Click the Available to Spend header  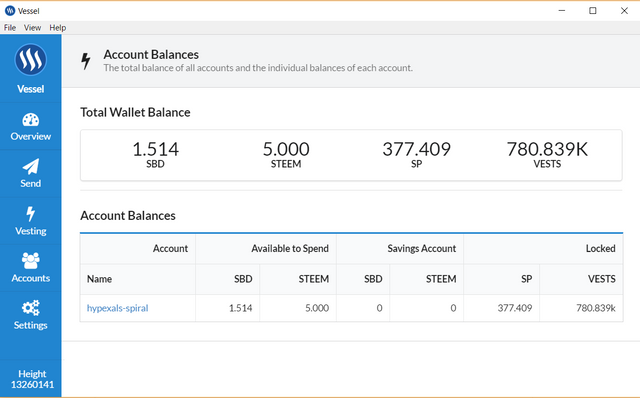pos(290,249)
